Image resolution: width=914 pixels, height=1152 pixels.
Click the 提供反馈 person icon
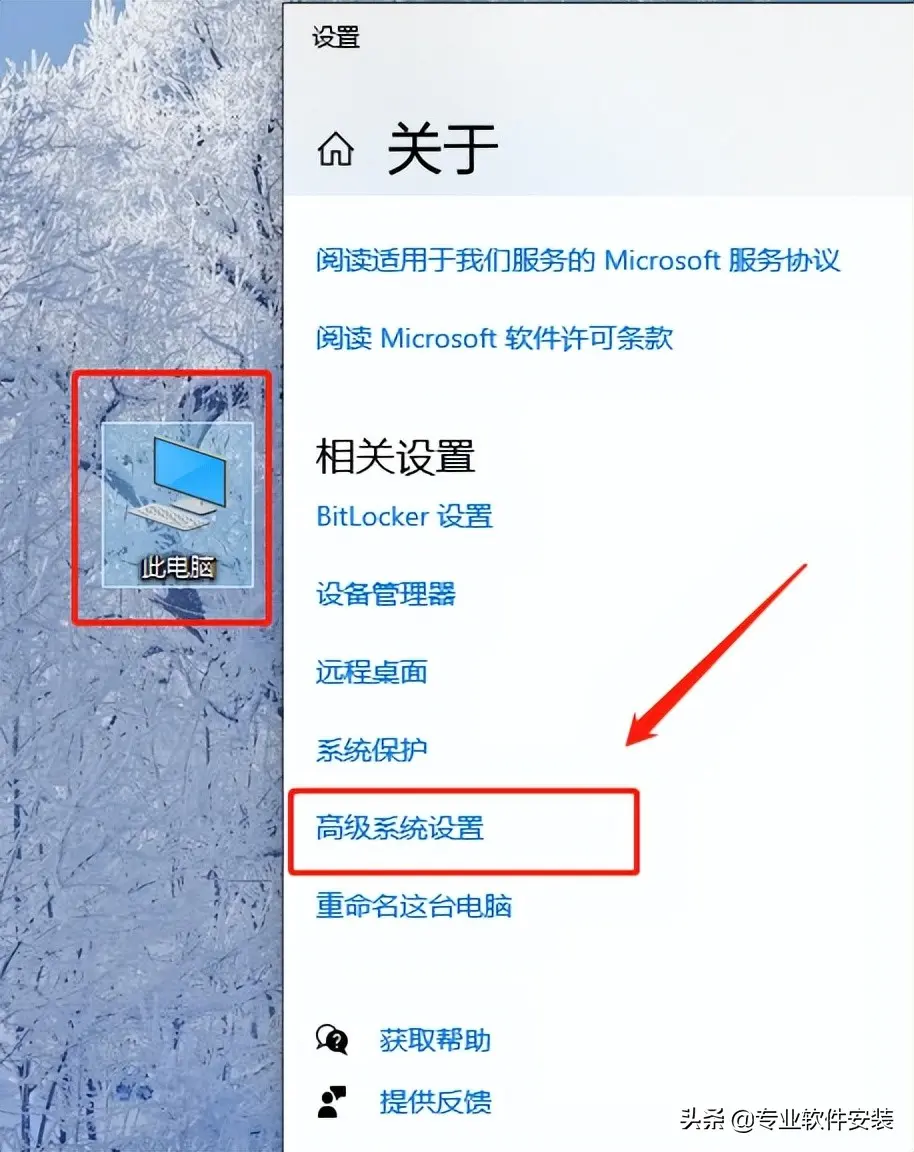pyautogui.click(x=332, y=1101)
